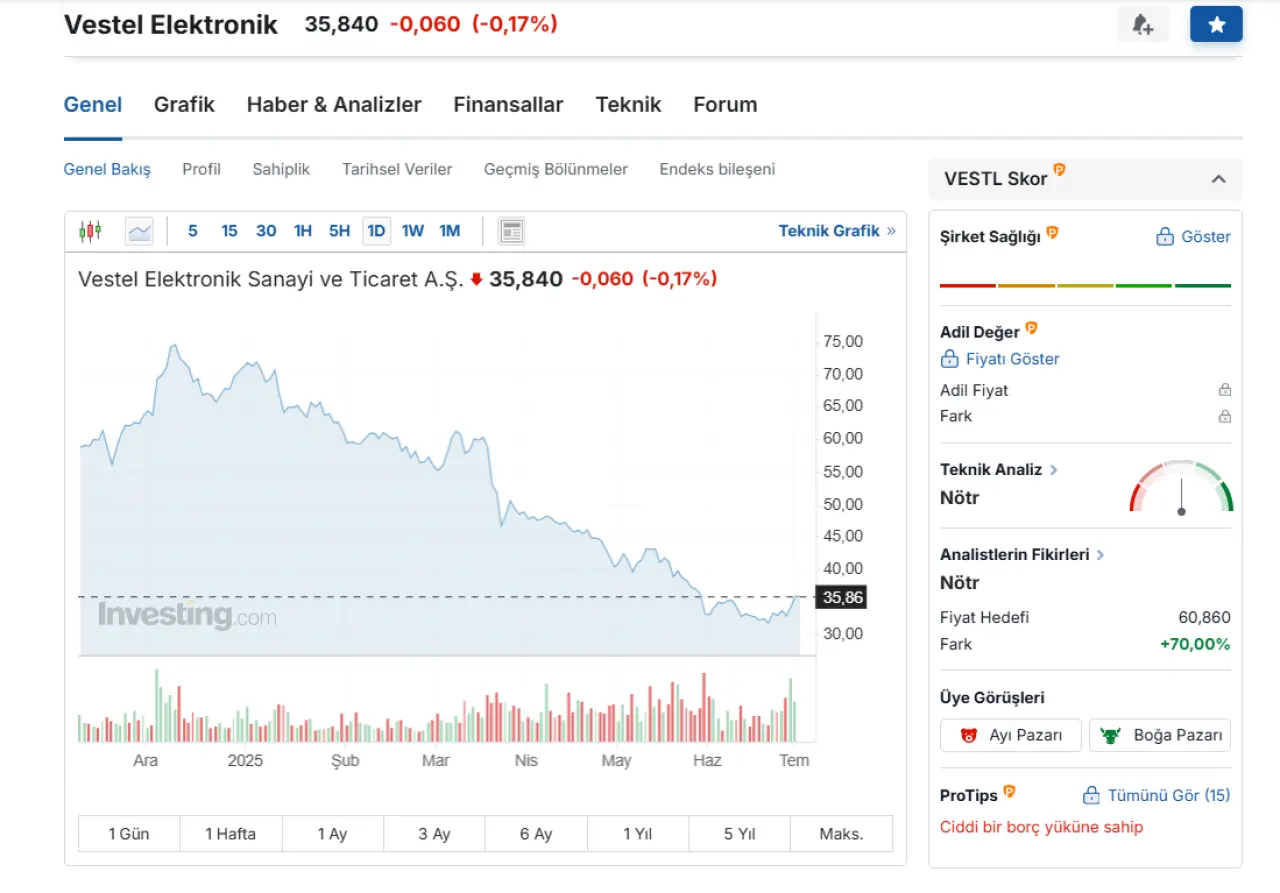
Task: Click the Şirket Sağlığı color health bar
Action: pyautogui.click(x=1085, y=286)
